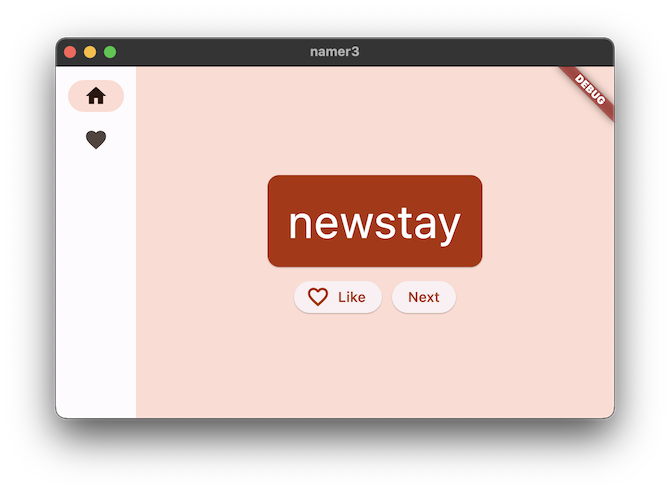Click the 'Like' text label

[x=352, y=297]
